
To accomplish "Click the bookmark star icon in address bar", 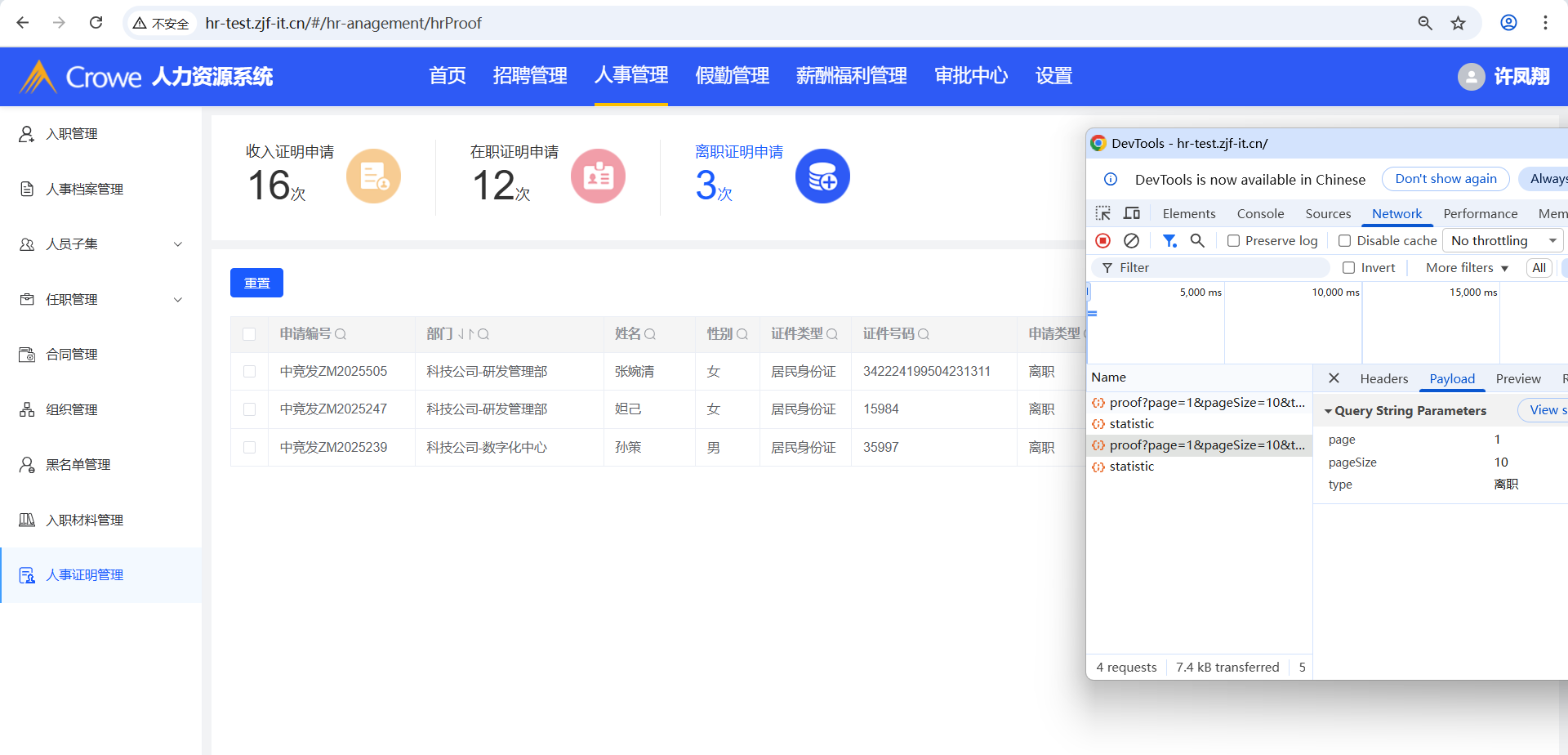I will (1458, 23).
